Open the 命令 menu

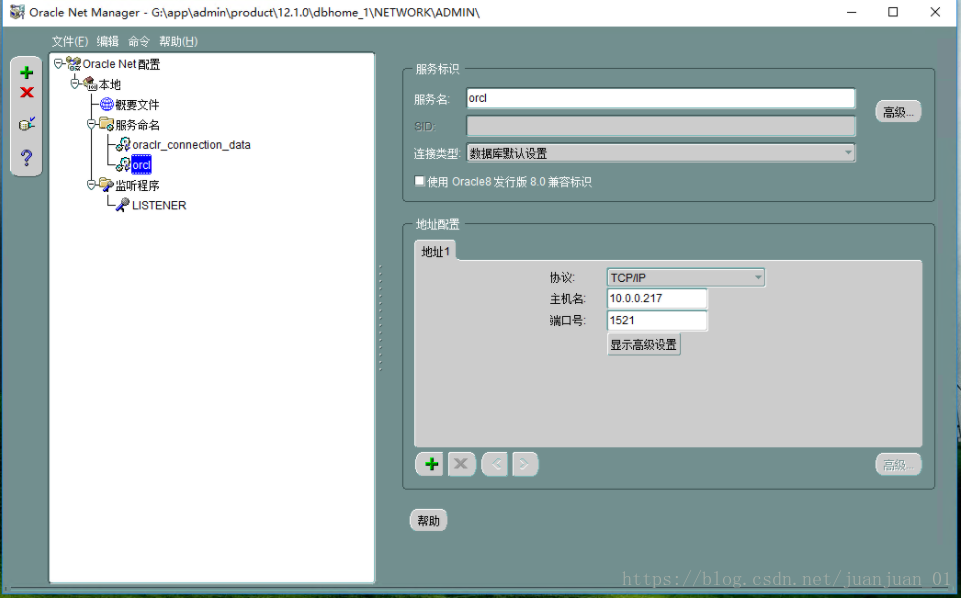(139, 41)
